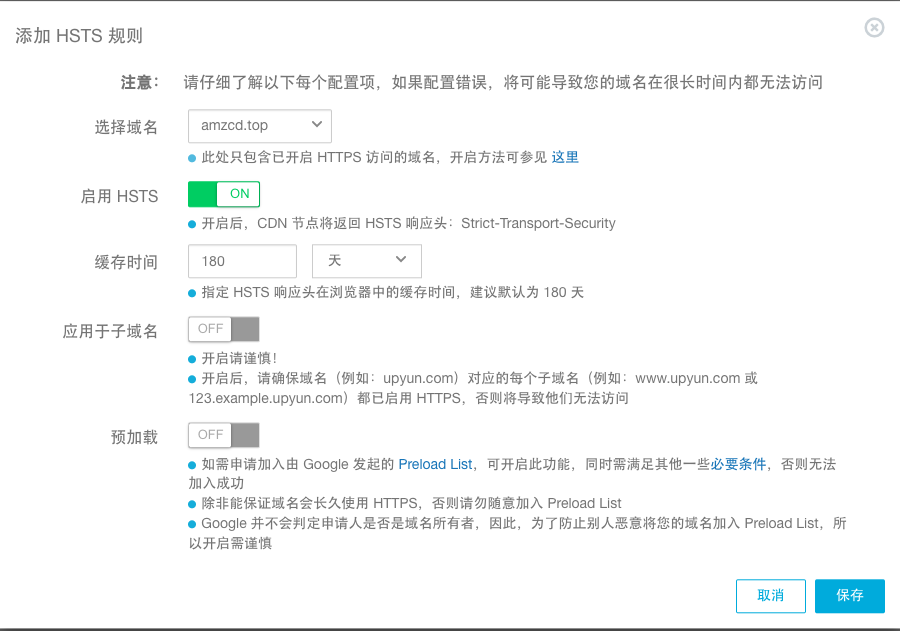900x631 pixels.
Task: Turn off the 启用 HSTS switch
Action: tap(224, 194)
